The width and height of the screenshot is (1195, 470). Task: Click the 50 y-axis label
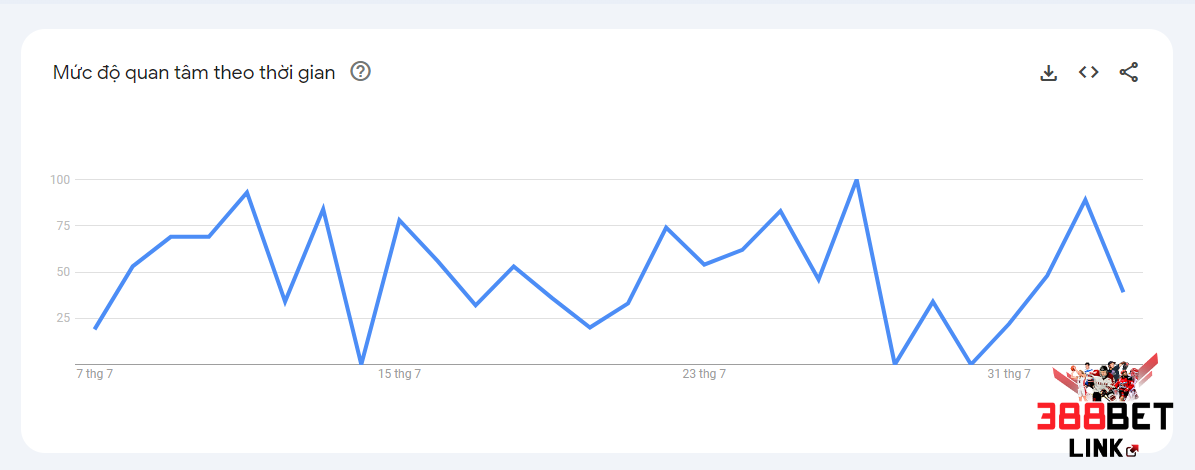tap(62, 272)
